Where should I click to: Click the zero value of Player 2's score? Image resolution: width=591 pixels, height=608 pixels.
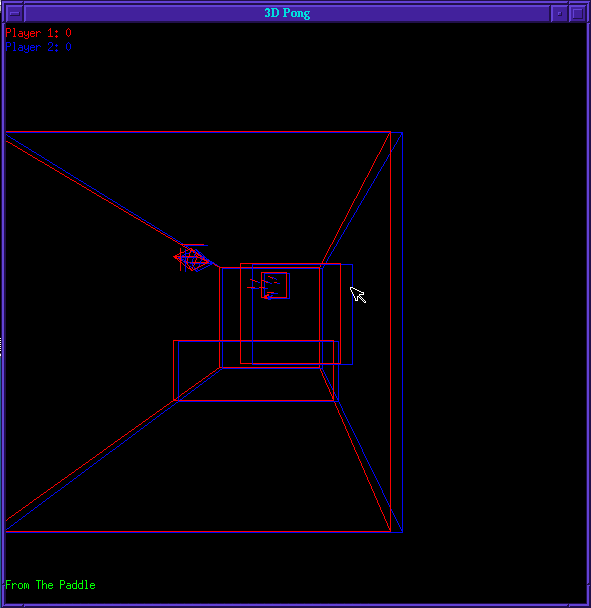coord(68,47)
